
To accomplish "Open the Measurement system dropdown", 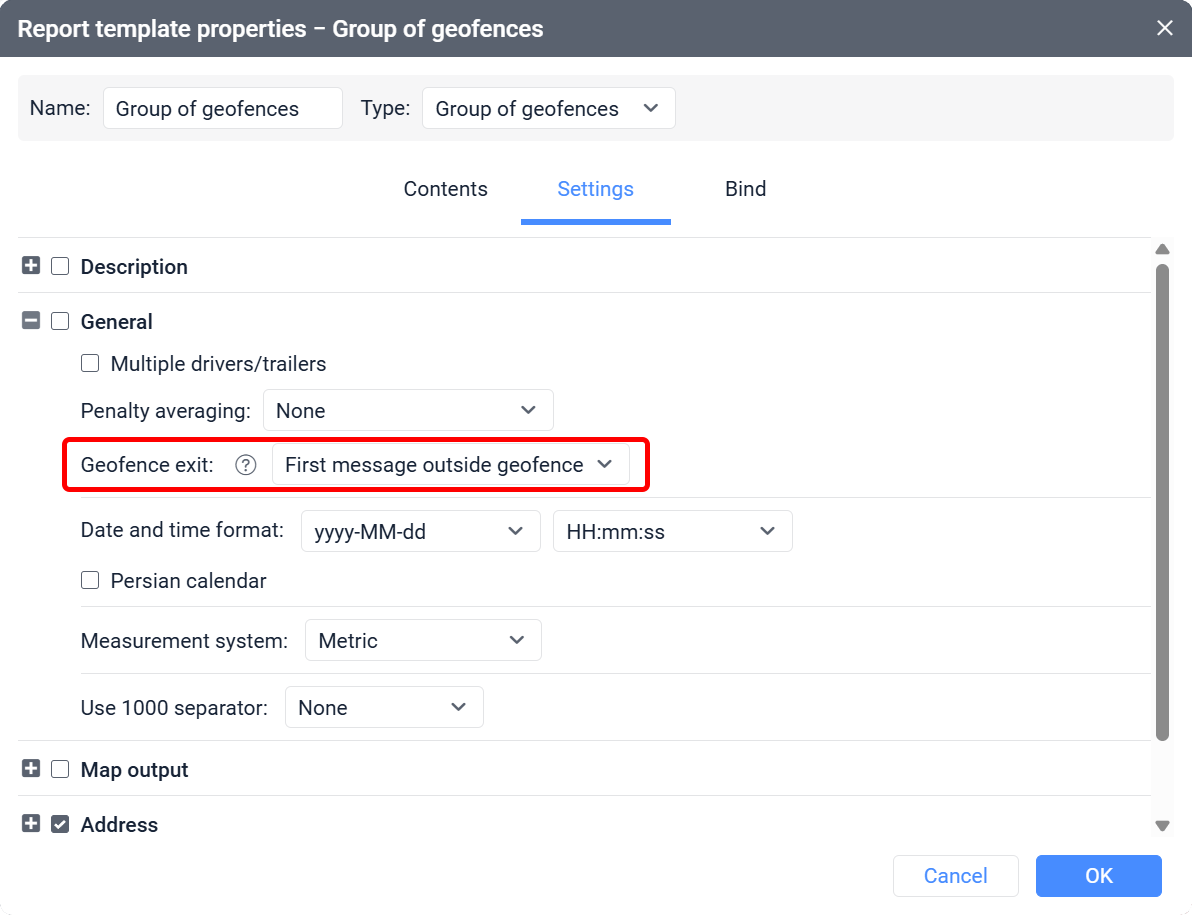I will click(423, 640).
